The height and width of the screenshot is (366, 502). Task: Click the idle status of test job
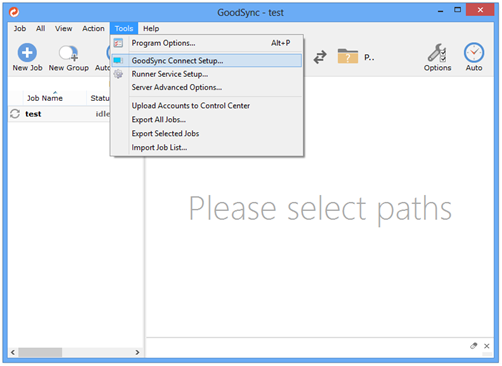click(102, 114)
